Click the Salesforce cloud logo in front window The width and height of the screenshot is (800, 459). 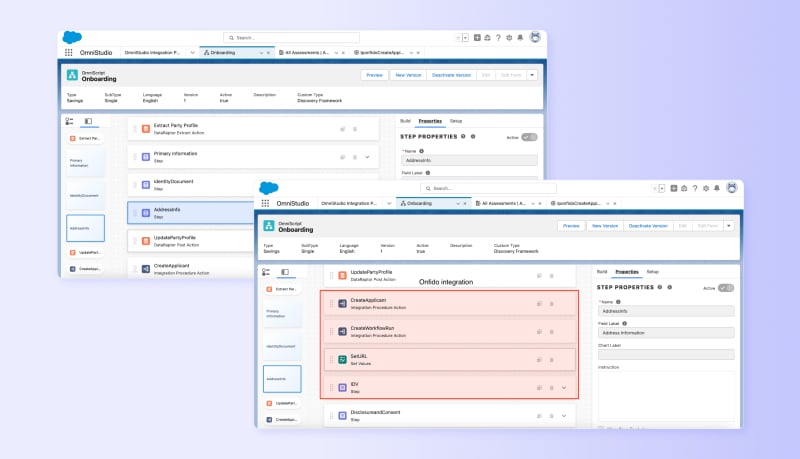point(269,188)
